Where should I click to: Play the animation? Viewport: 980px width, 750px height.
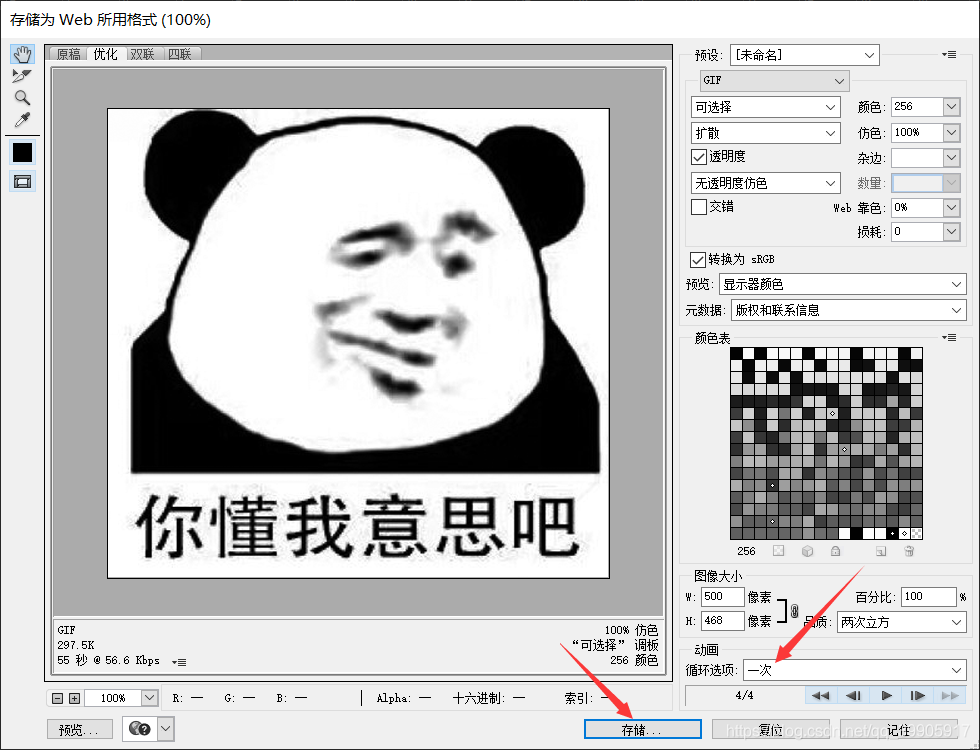point(886,696)
